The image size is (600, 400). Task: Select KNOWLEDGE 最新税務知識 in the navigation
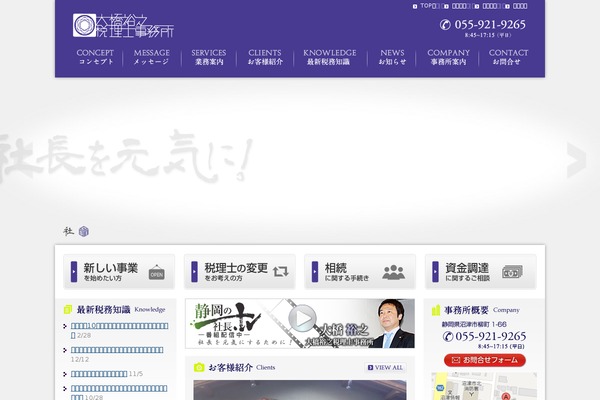[329, 57]
